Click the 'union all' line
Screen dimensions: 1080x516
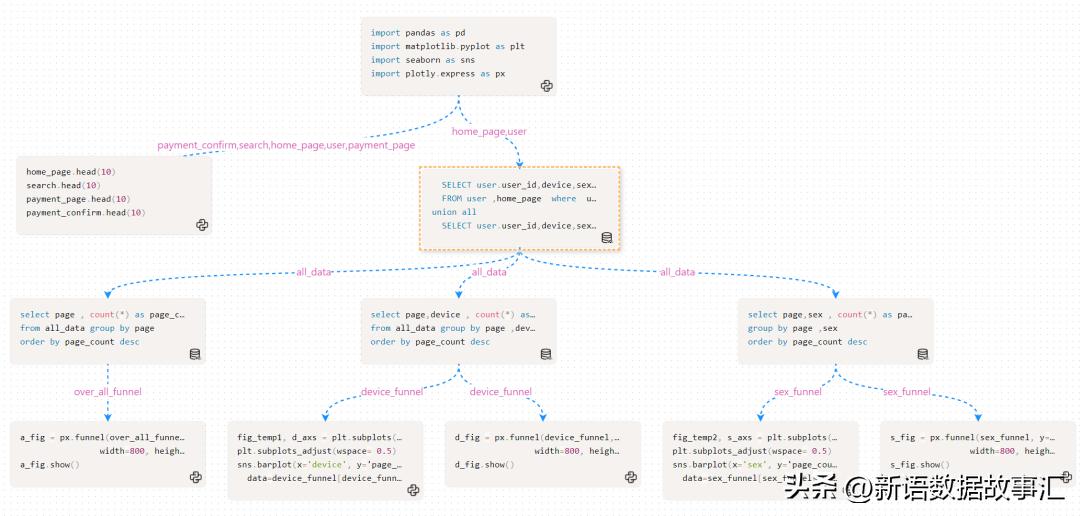coord(454,212)
